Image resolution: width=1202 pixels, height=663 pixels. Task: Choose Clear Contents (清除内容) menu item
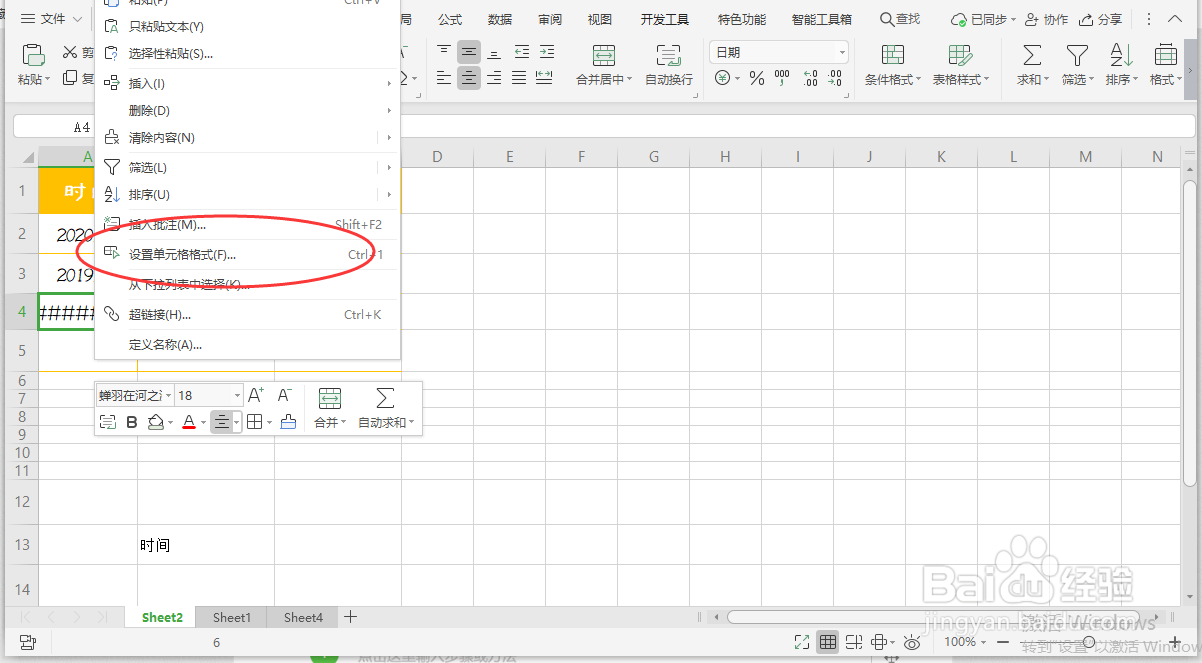point(247,138)
